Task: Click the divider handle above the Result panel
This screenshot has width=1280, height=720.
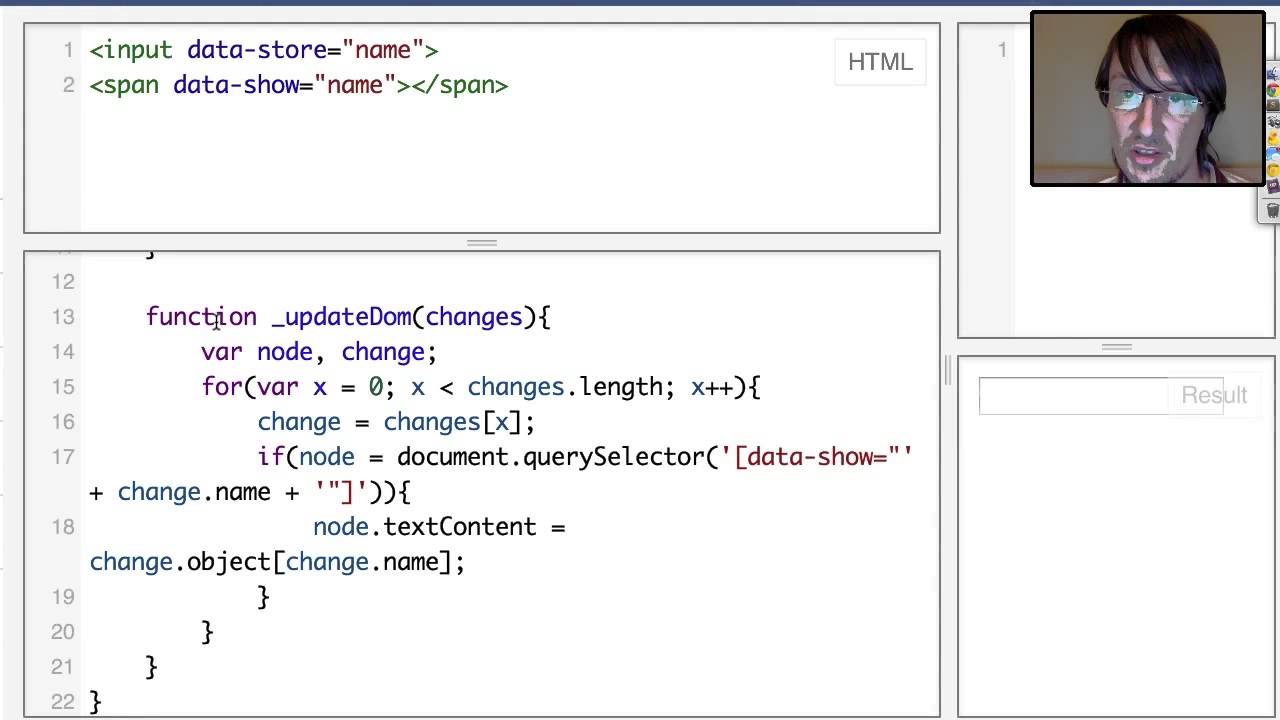Action: [x=1117, y=347]
